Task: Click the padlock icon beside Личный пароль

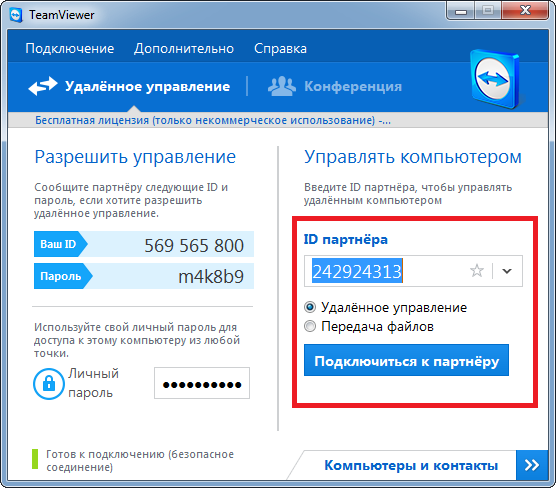Action: (49, 384)
